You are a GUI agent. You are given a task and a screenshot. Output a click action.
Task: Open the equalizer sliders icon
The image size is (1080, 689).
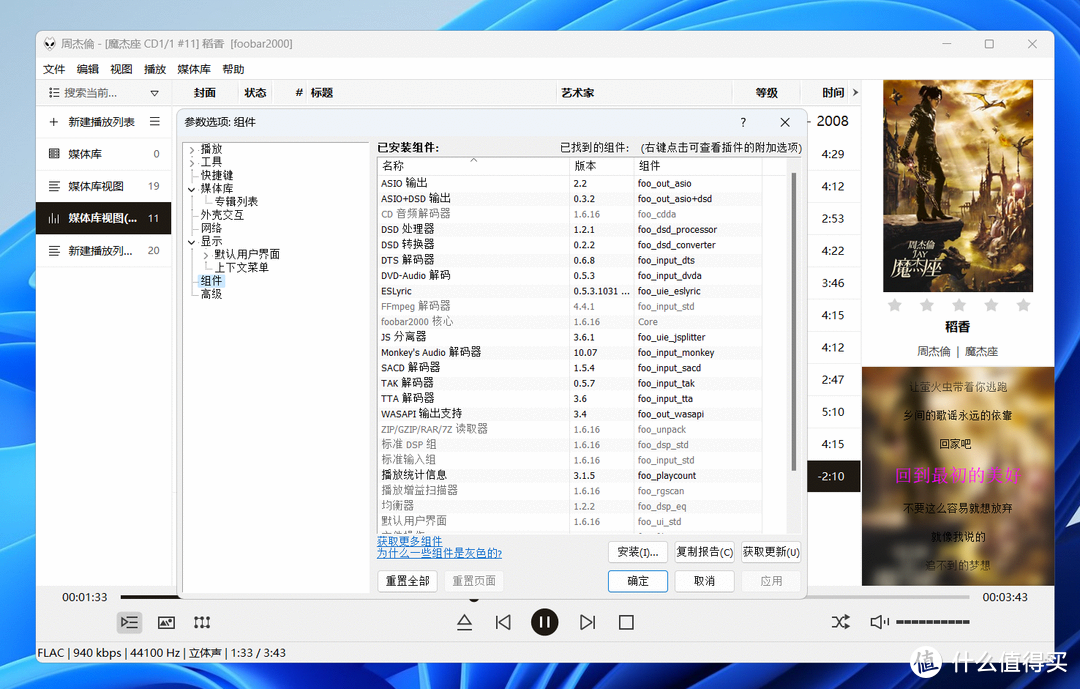[x=202, y=622]
